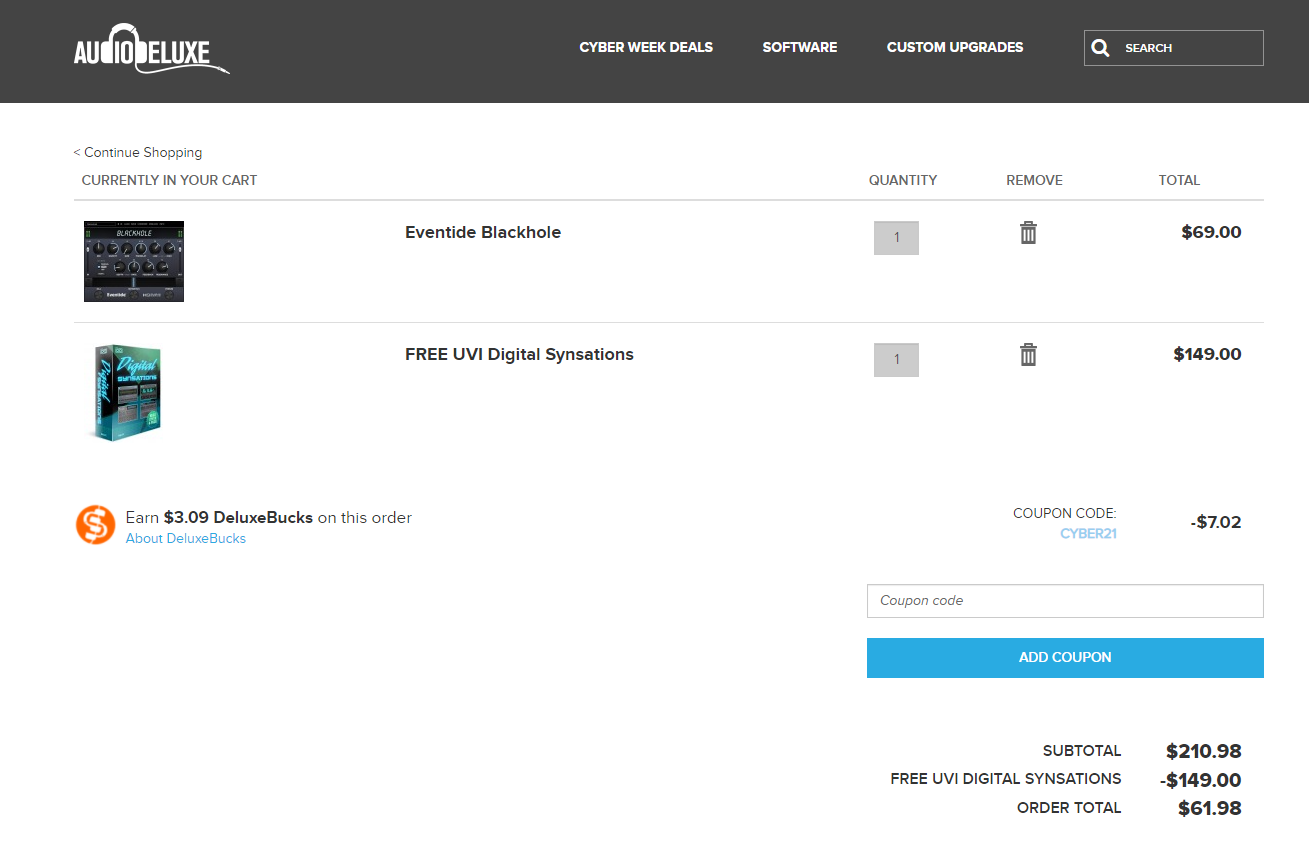Click the Search input box
This screenshot has height=853, width=1309.
[1174, 48]
